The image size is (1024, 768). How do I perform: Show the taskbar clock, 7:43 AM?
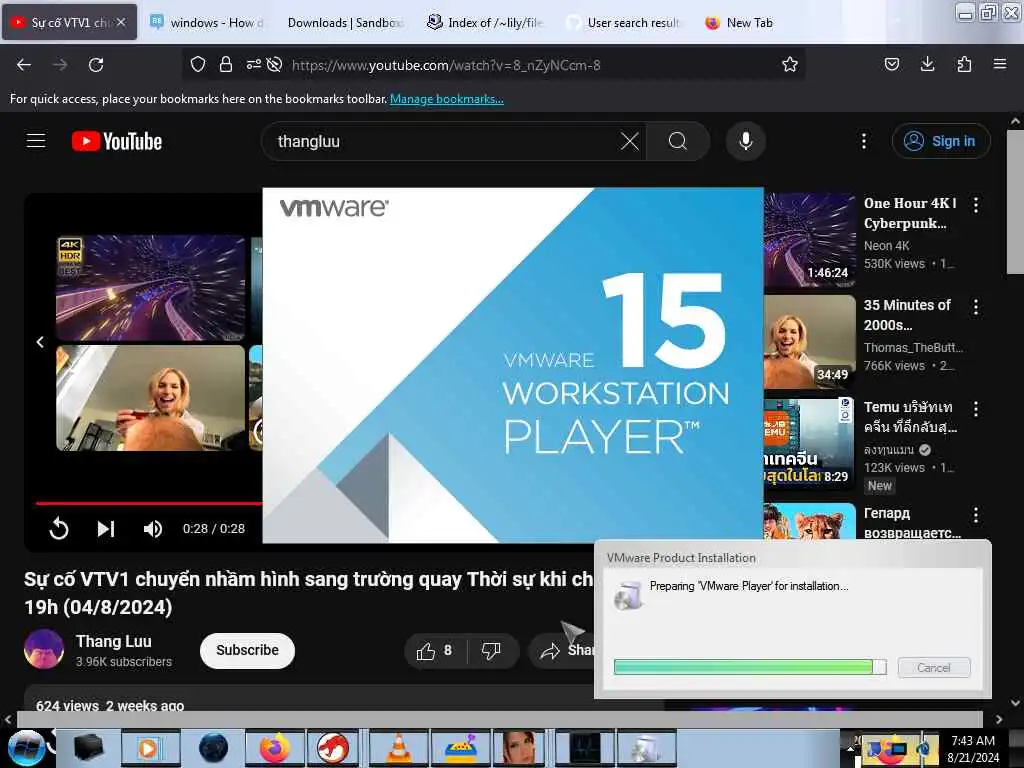click(973, 749)
